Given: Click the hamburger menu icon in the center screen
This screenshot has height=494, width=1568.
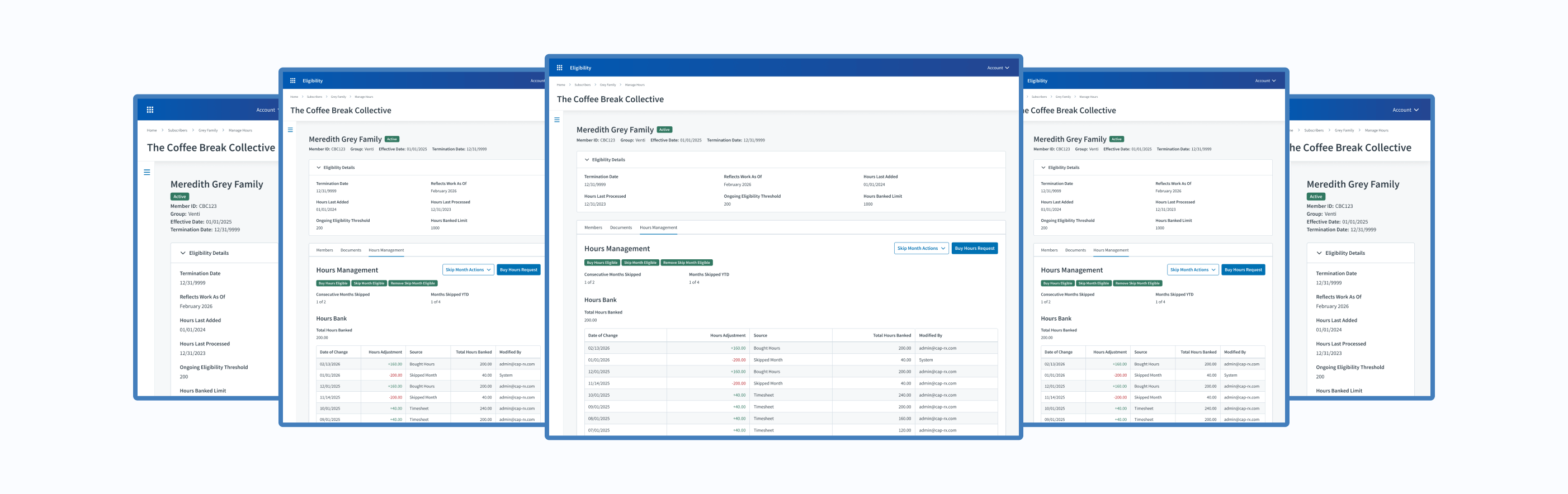Looking at the screenshot, I should click(556, 120).
